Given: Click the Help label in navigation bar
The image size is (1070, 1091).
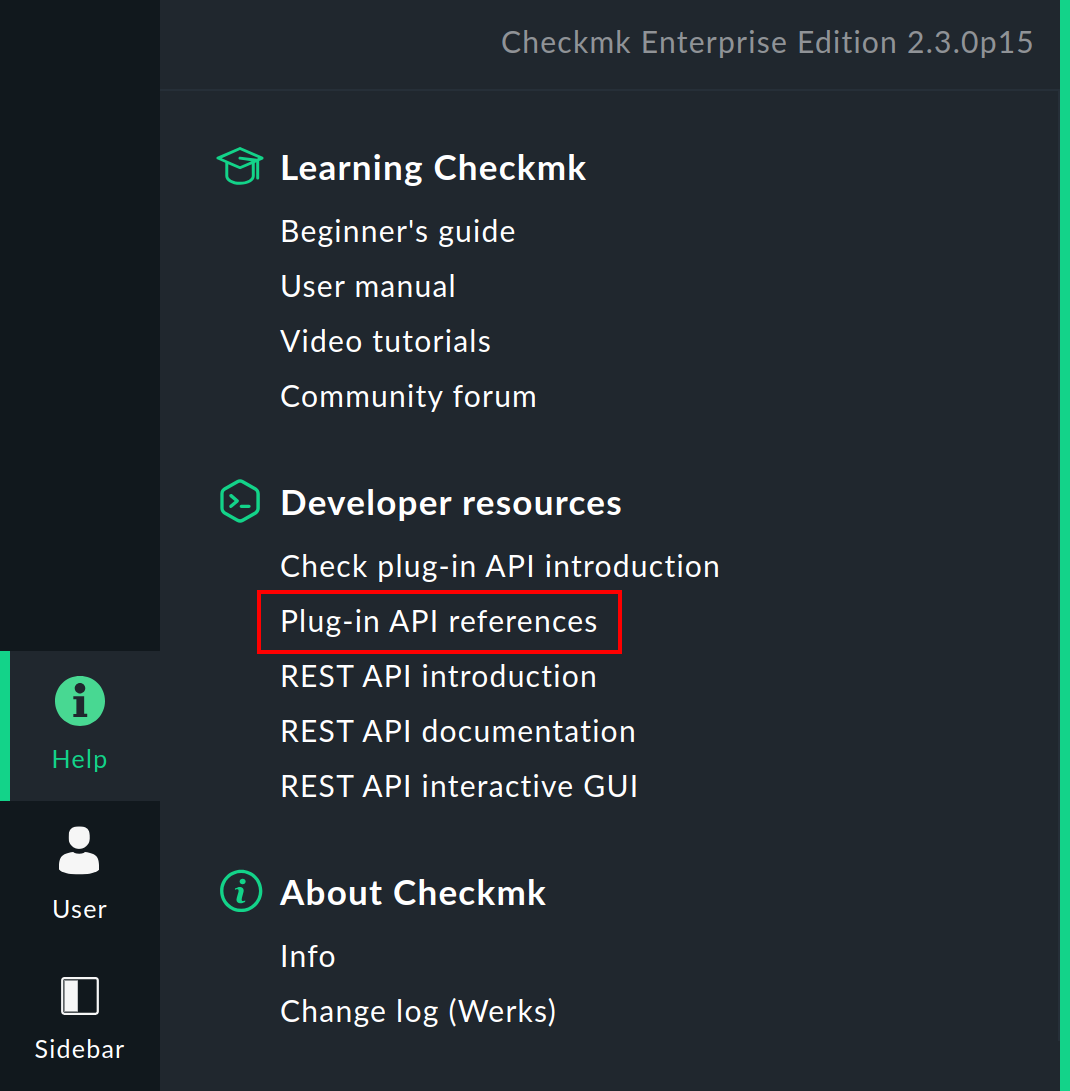Looking at the screenshot, I should coord(80,759).
